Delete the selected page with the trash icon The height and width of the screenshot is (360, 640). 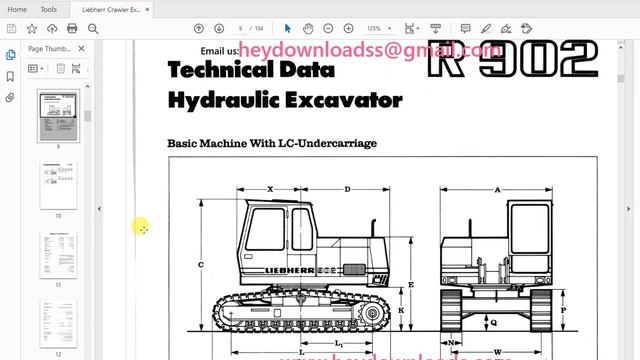click(60, 69)
